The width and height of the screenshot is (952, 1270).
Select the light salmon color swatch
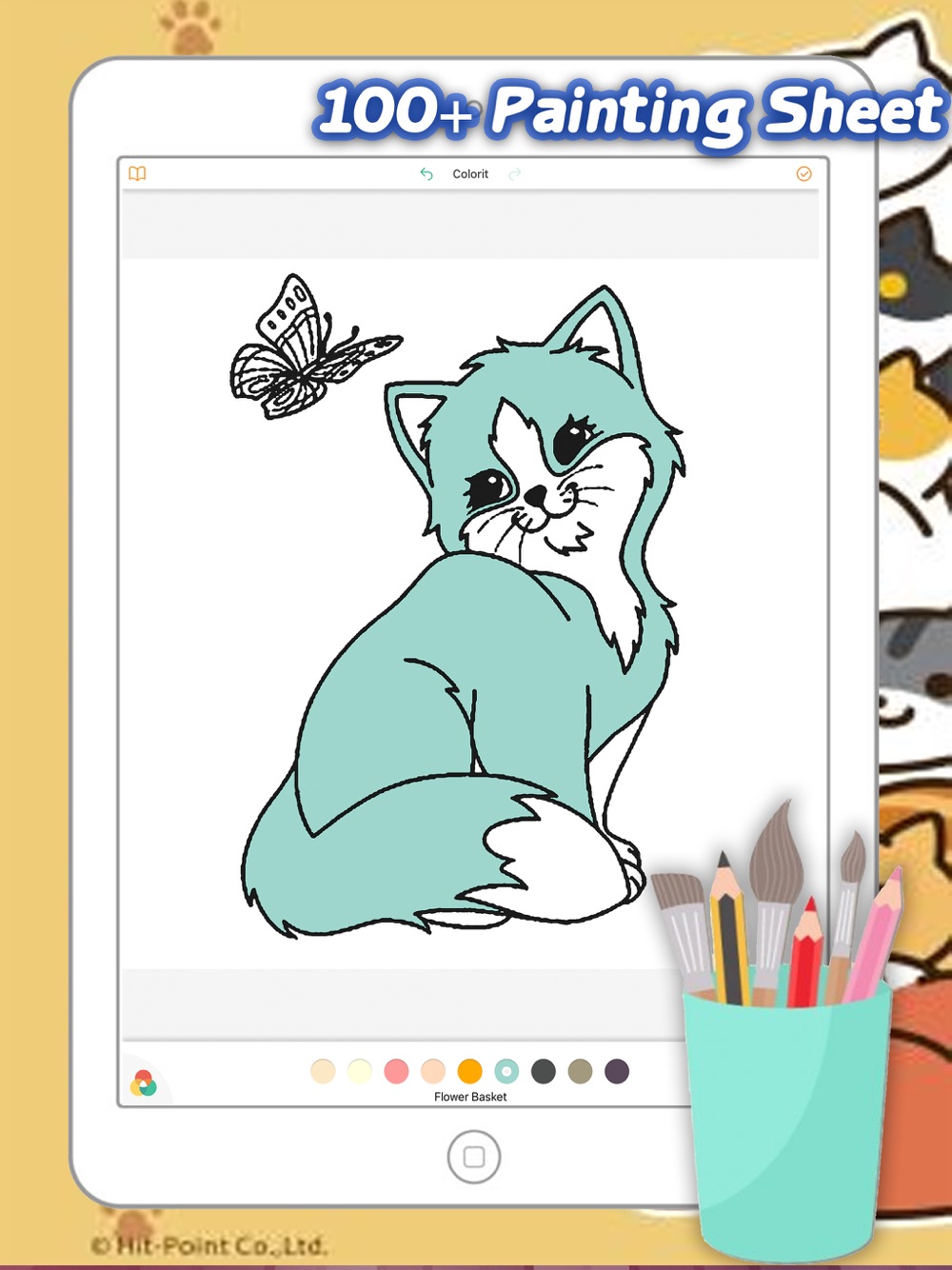[x=433, y=1071]
